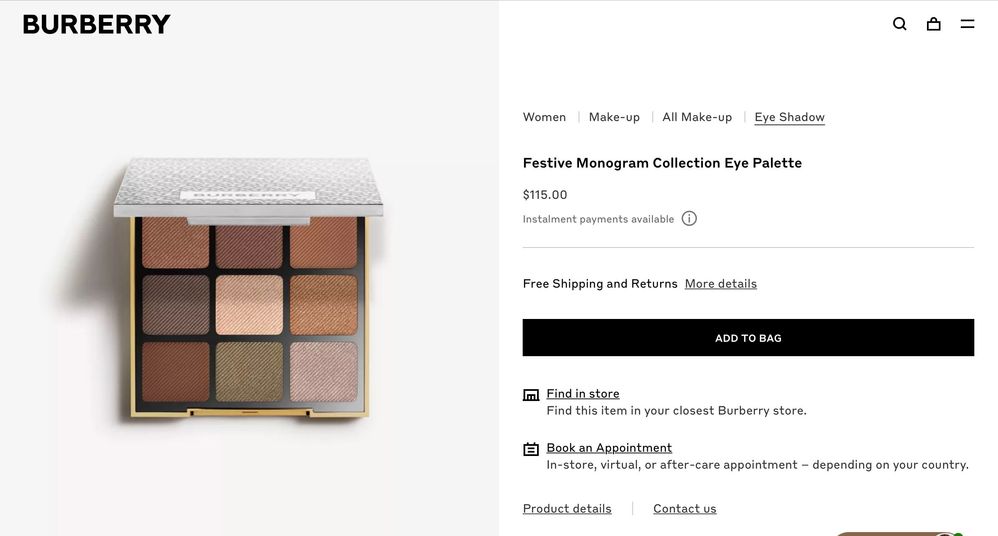
Task: Click the silver monogram palette lid image
Action: coord(250,187)
